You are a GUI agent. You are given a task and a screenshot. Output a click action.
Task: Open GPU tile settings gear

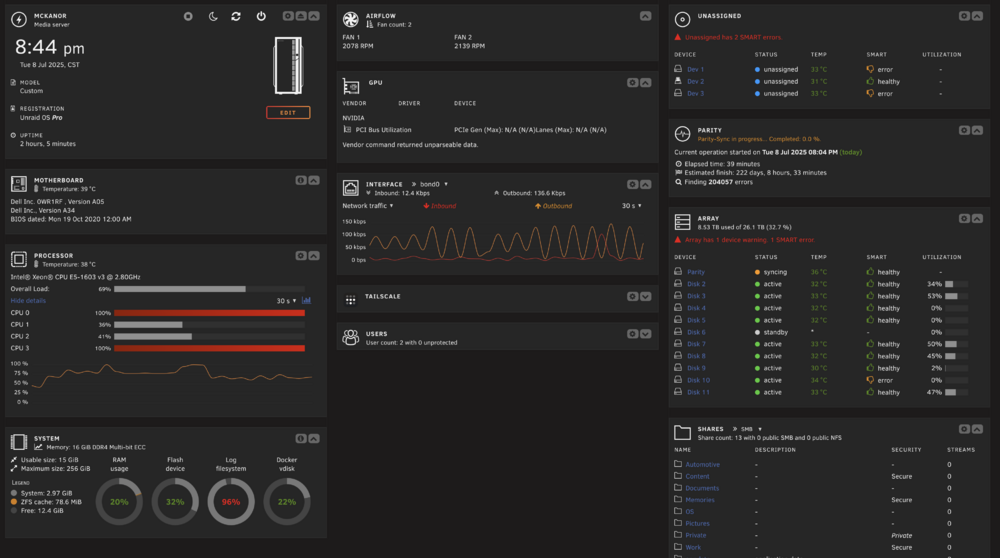633,83
